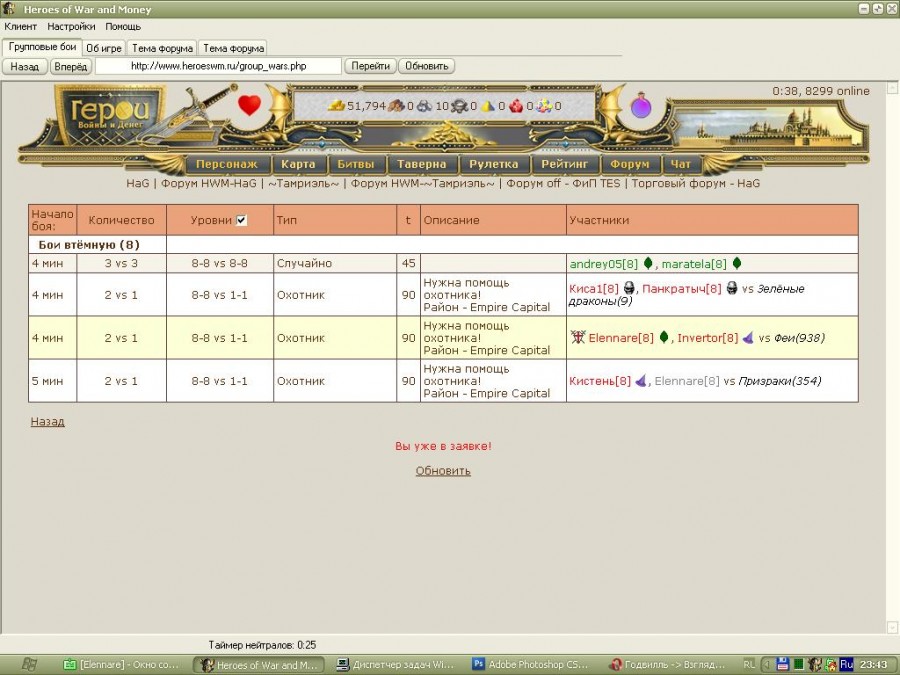900x675 pixels.
Task: Click knight helmet icon beside Киса1[8]
Action: coord(629,288)
